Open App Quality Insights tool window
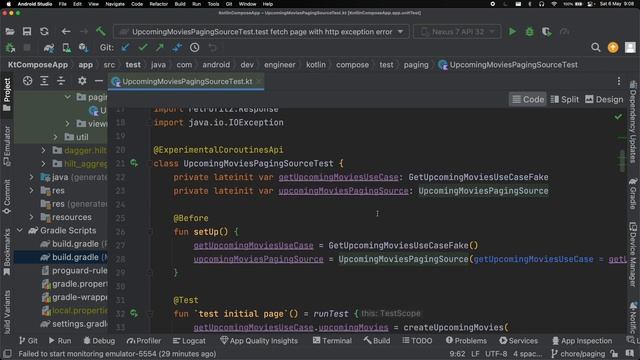 click(259, 340)
